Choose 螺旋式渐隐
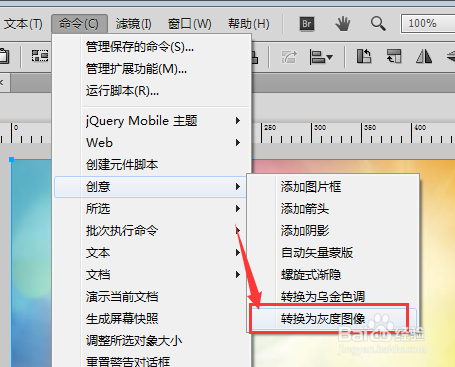This screenshot has height=367, width=455. [333, 275]
